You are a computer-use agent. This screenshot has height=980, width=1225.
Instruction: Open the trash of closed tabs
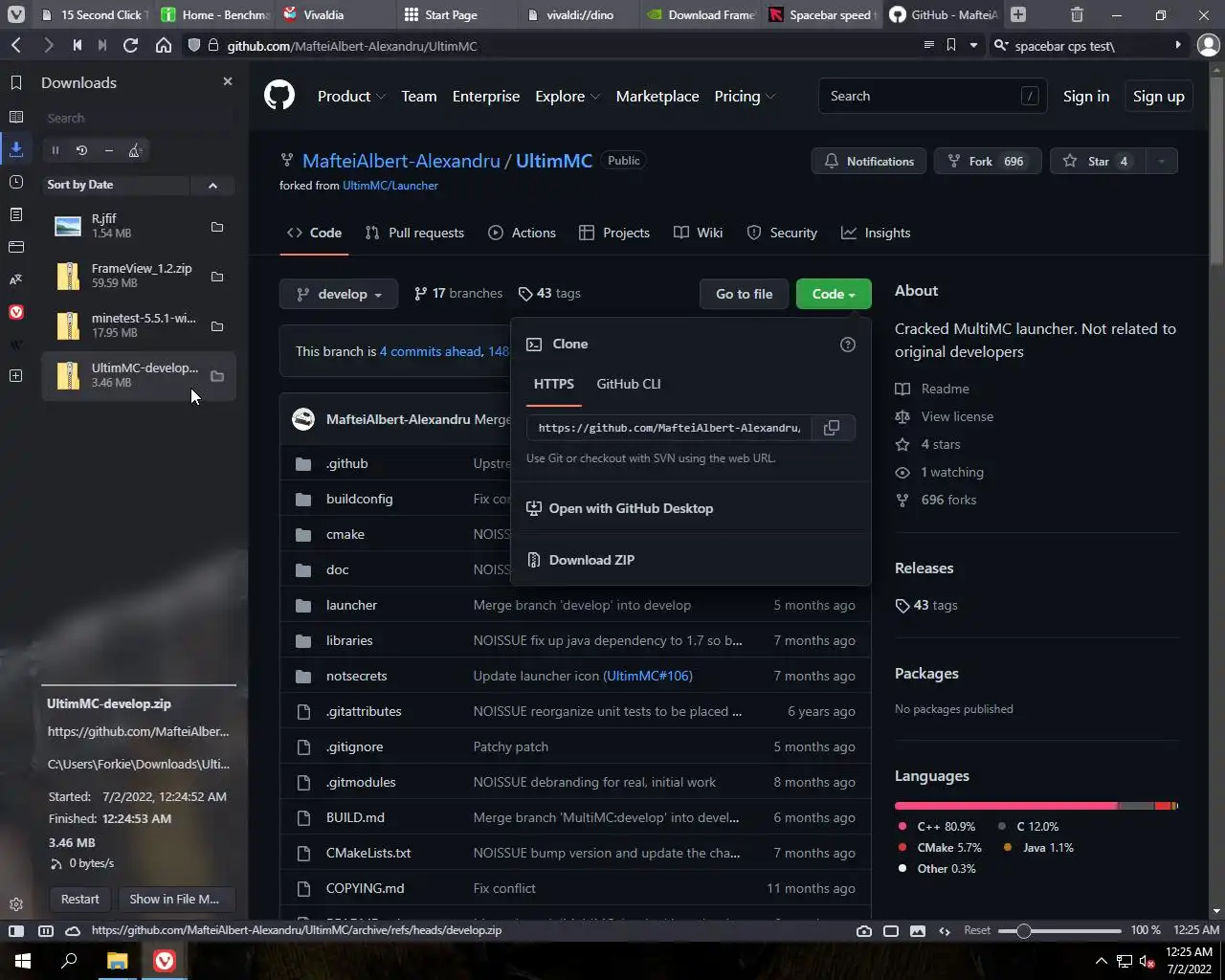pyautogui.click(x=1077, y=14)
